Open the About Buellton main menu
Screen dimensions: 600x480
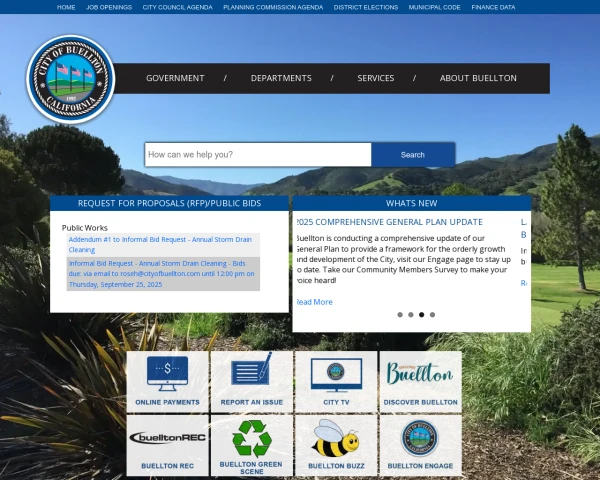click(478, 78)
